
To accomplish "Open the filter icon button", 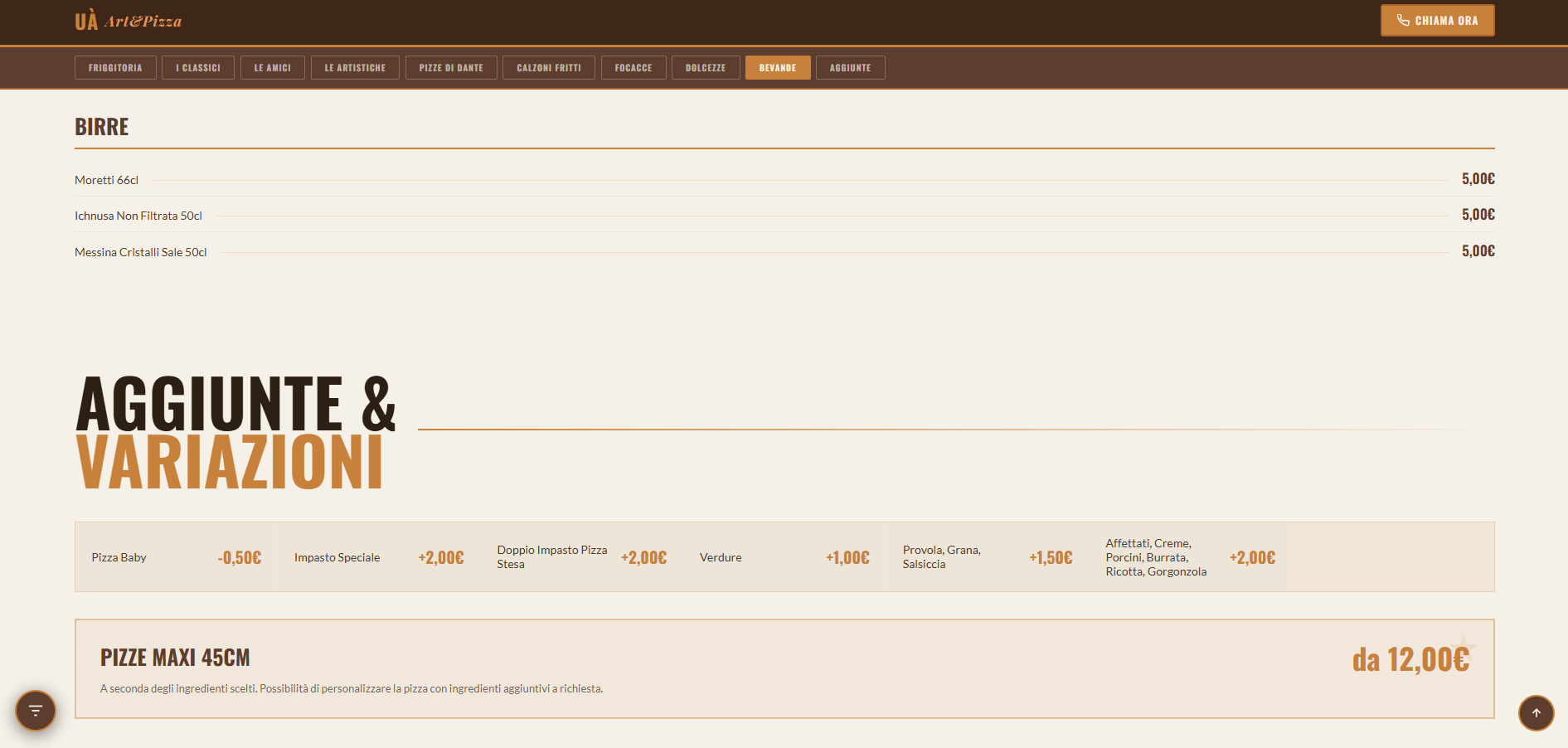I will 35,711.
